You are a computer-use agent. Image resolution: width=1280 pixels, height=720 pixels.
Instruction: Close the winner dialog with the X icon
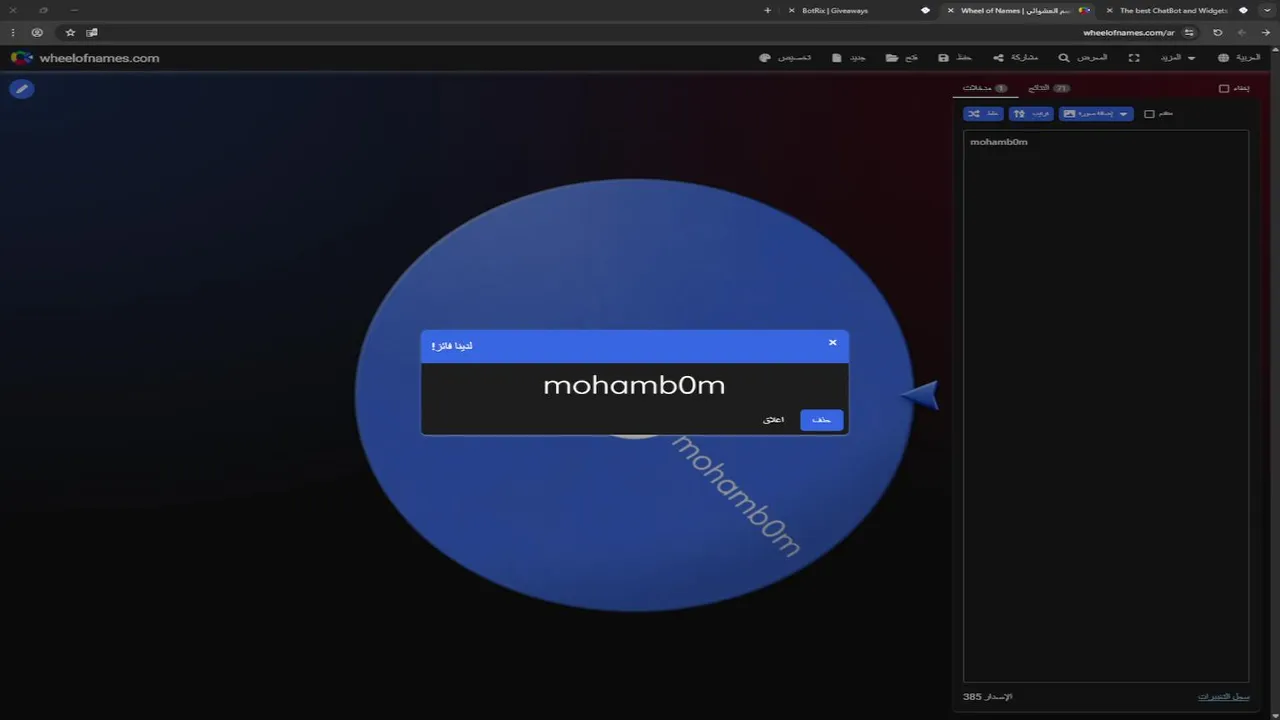coord(832,343)
